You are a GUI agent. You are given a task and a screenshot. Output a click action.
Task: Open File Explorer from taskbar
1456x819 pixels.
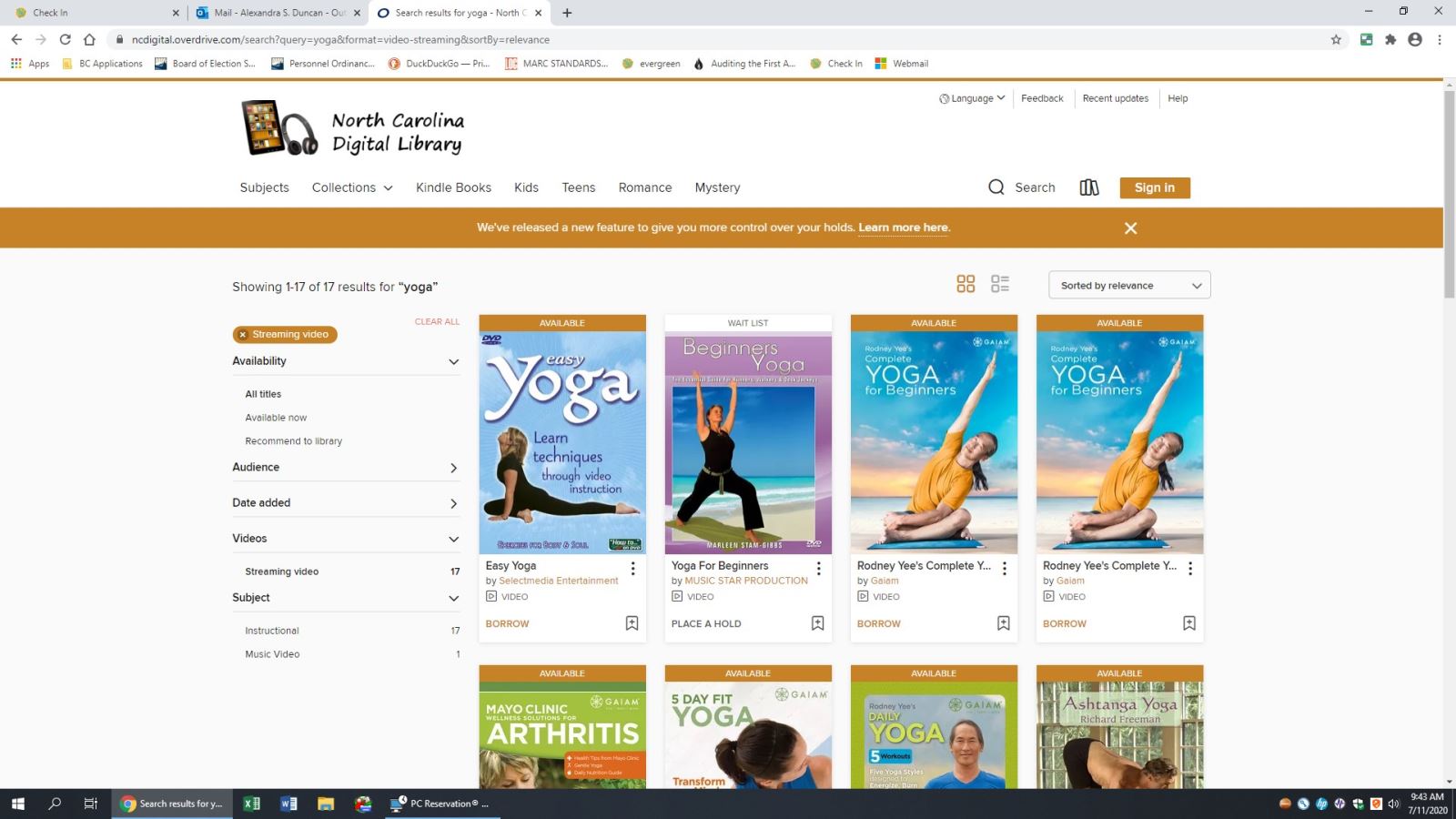pyautogui.click(x=326, y=804)
